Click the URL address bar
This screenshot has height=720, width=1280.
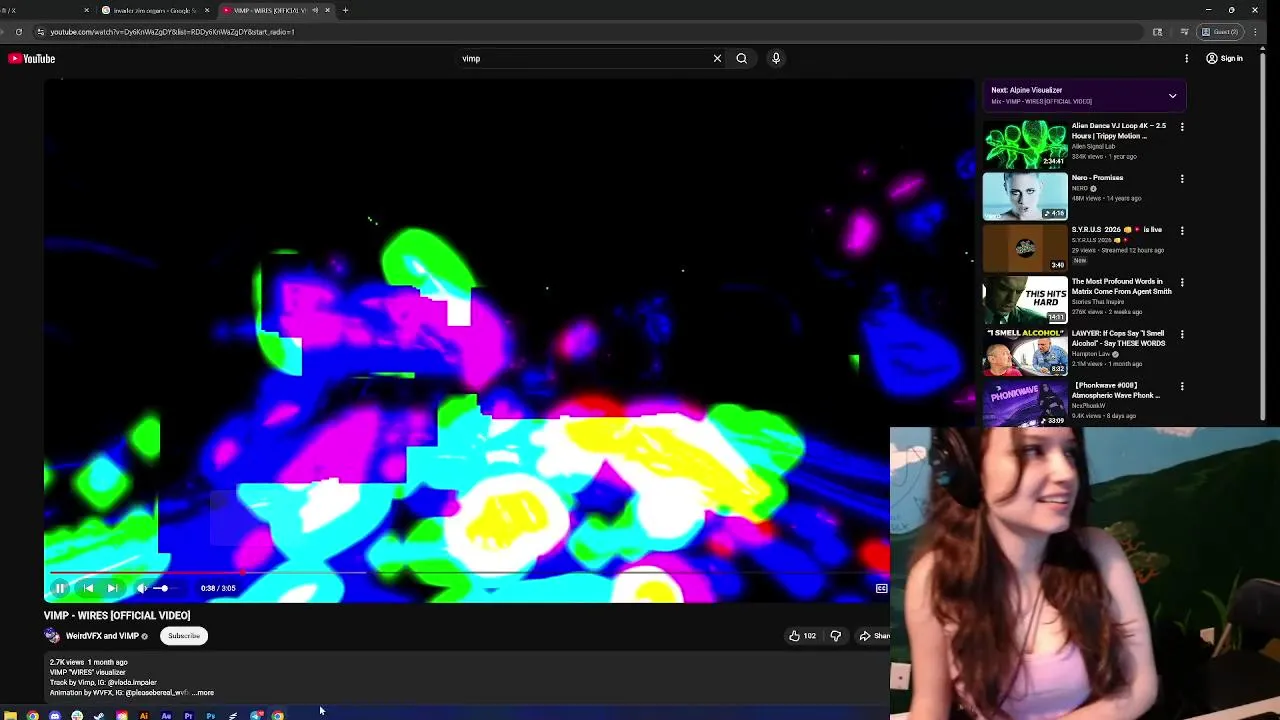pos(590,32)
